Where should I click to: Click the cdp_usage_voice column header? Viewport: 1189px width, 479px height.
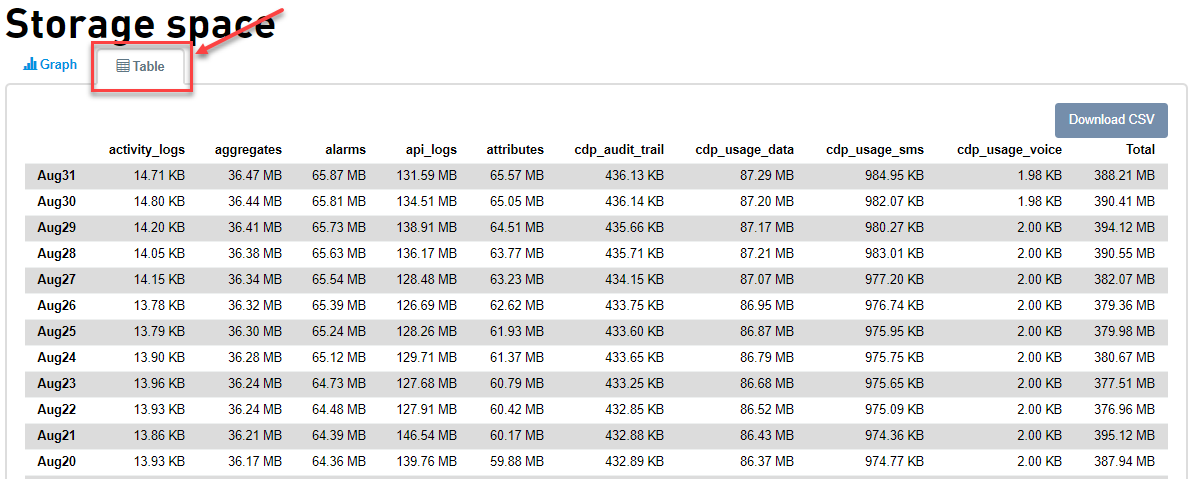click(x=1009, y=150)
